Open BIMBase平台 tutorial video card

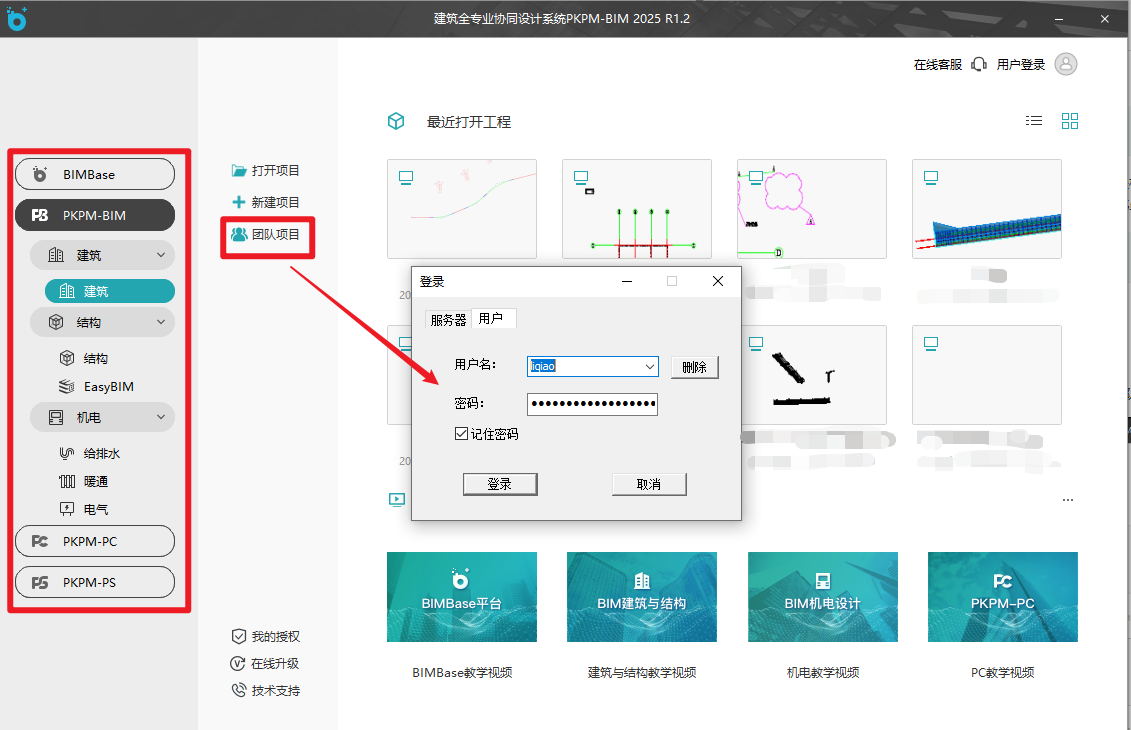pos(462,597)
